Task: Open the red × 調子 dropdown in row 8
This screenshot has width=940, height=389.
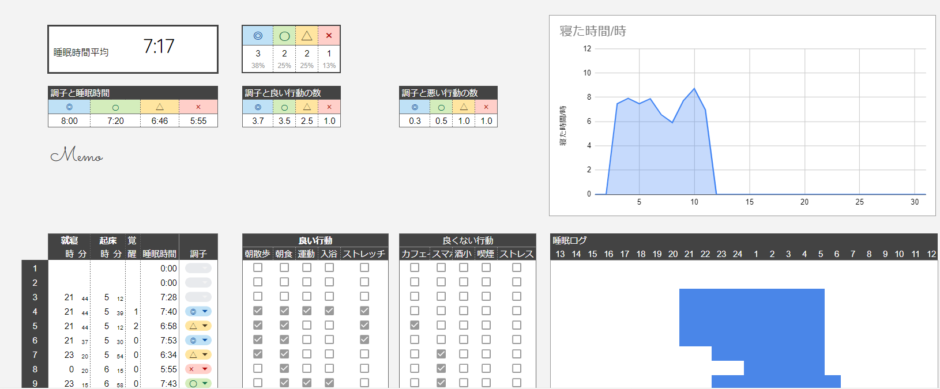Action: coord(198,369)
